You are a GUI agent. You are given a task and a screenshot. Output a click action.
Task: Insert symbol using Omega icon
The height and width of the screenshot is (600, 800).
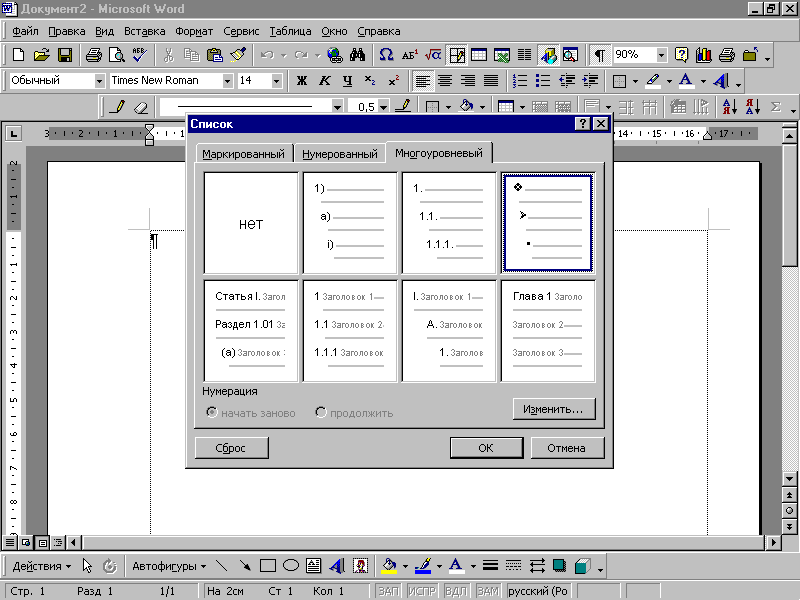(x=386, y=55)
